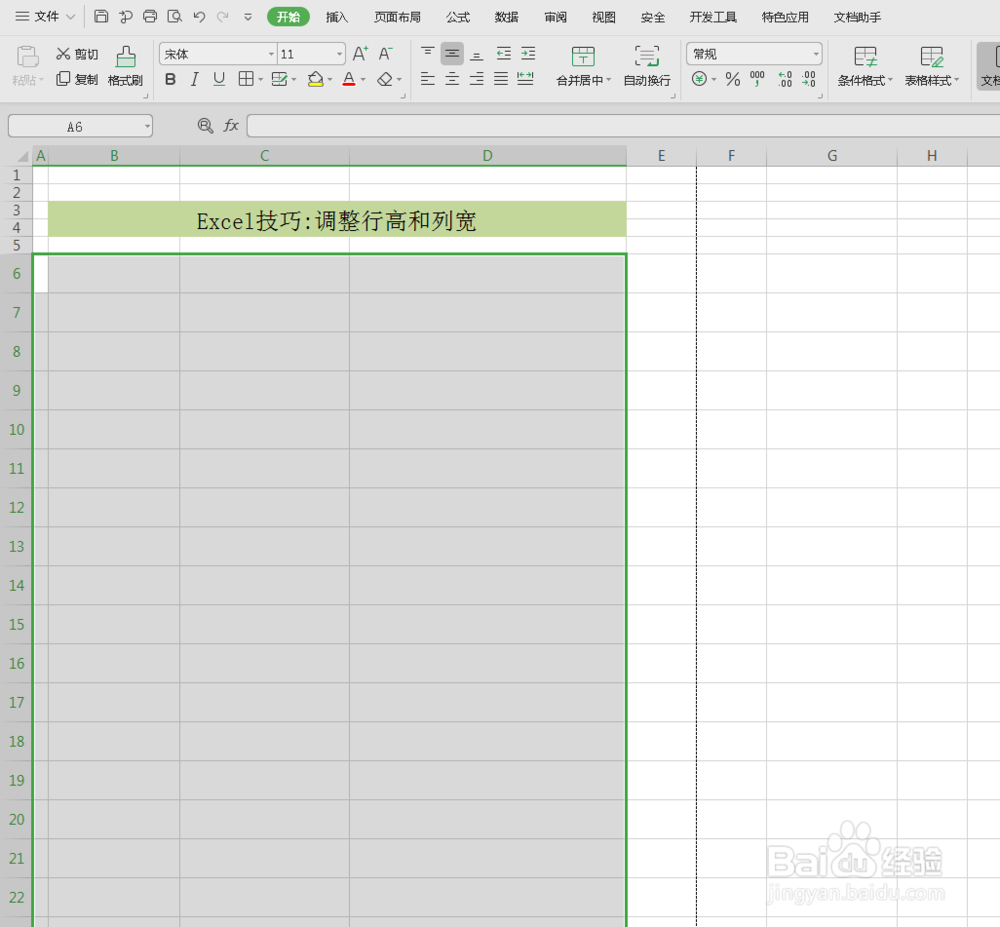This screenshot has height=927, width=1000.
Task: Click the 表格样式 table style icon
Action: tap(931, 57)
